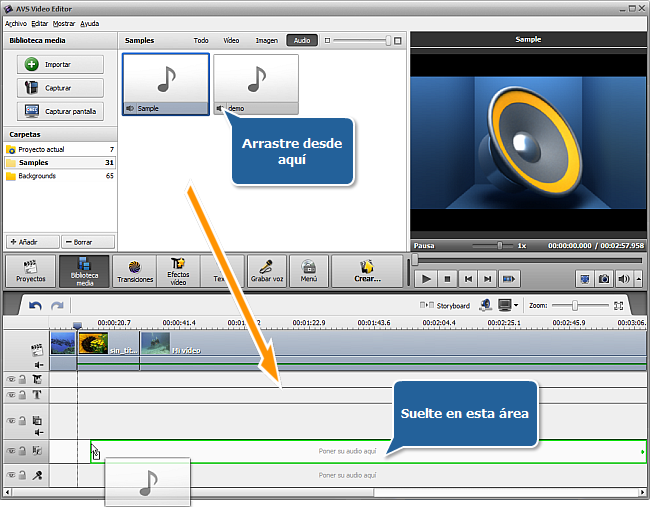
Task: Open the Archivo menu
Action: 16,24
